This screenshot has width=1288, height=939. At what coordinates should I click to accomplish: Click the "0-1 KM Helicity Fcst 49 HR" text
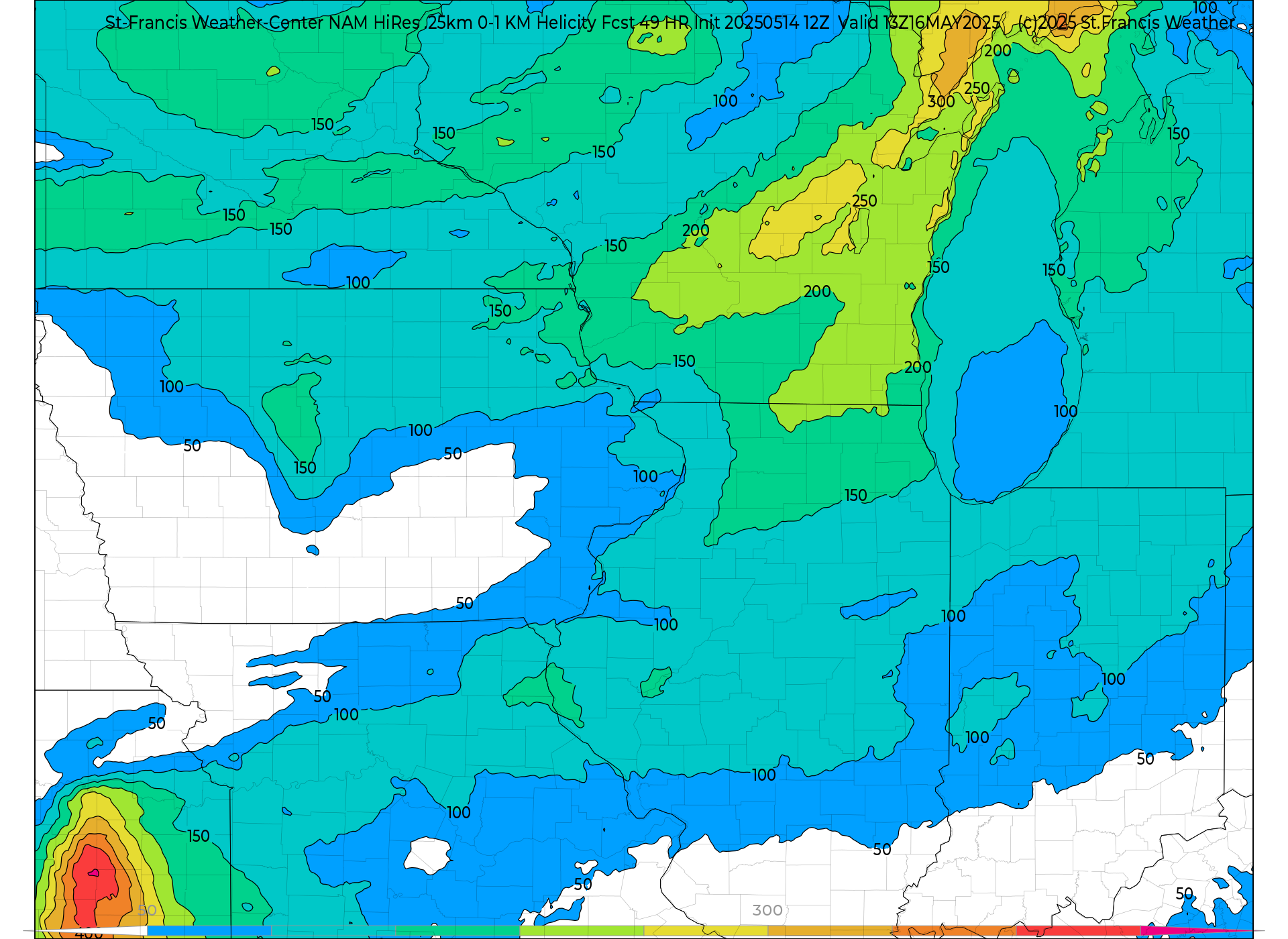pos(583,23)
